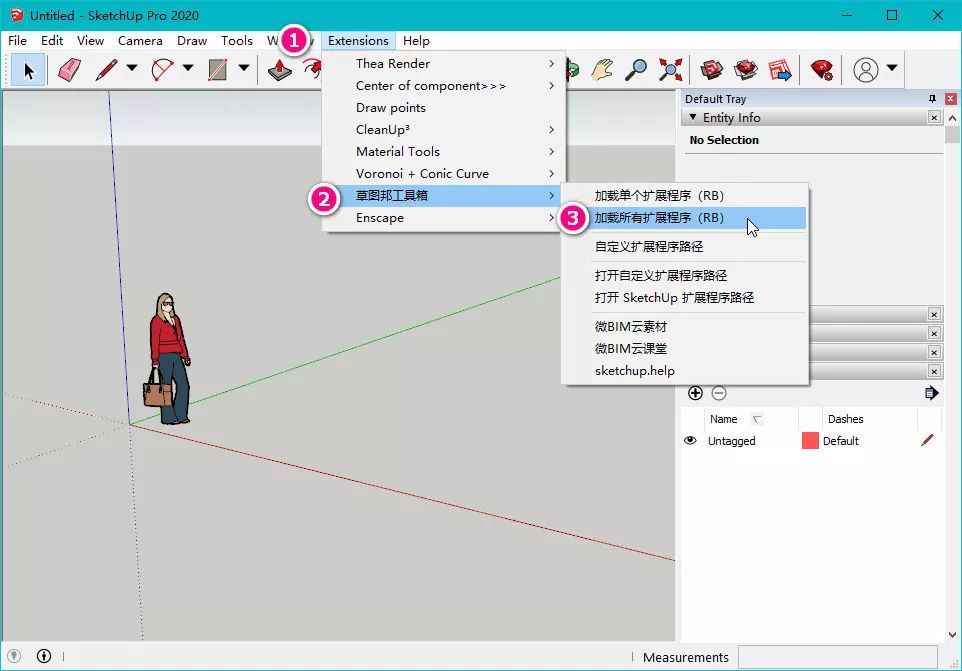Image resolution: width=962 pixels, height=671 pixels.
Task: Click the Default dashes value
Action: click(x=841, y=441)
